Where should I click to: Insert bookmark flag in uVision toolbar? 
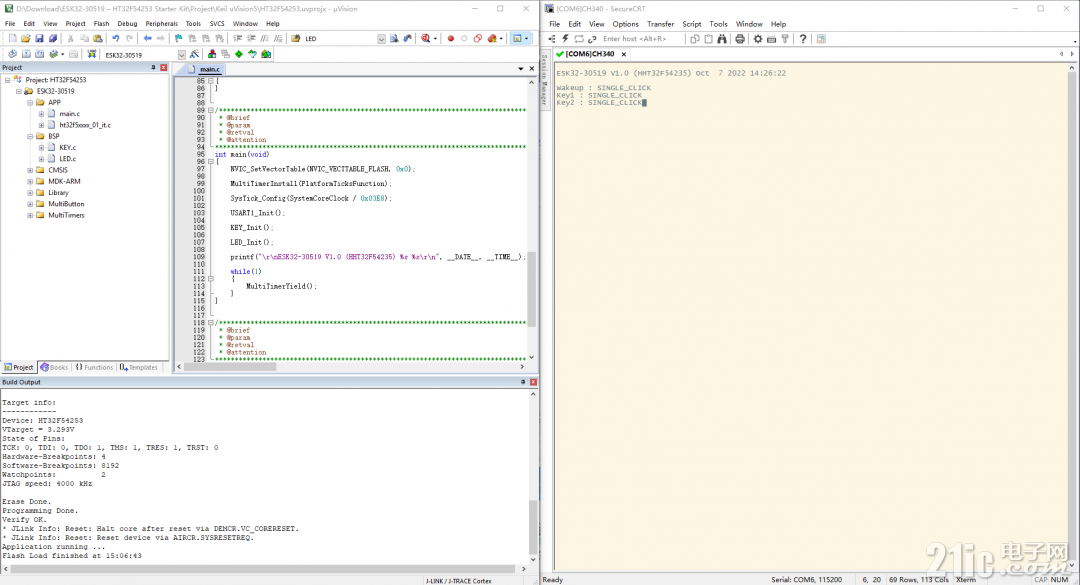[x=178, y=39]
